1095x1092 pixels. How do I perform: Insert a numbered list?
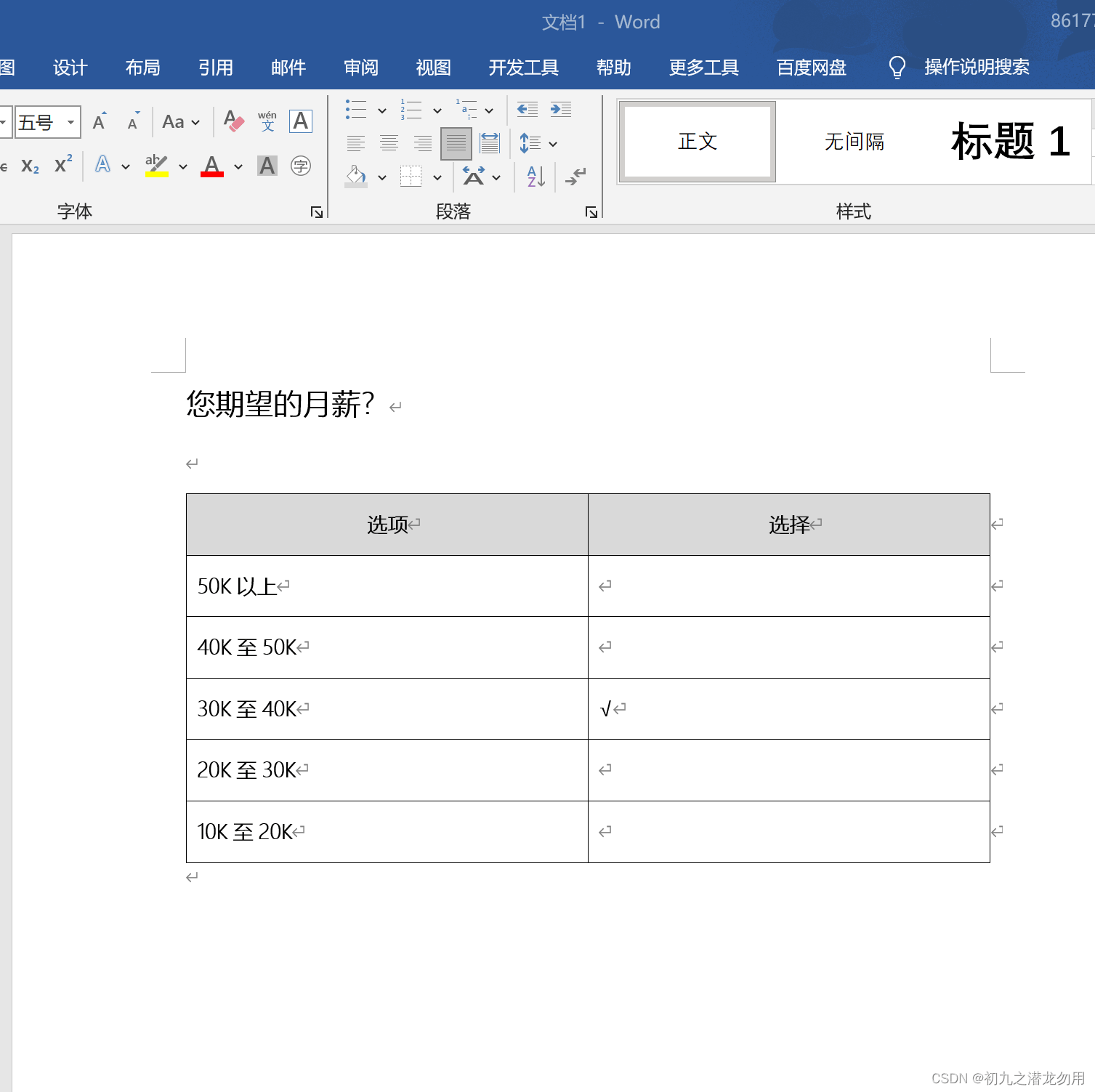(x=411, y=110)
